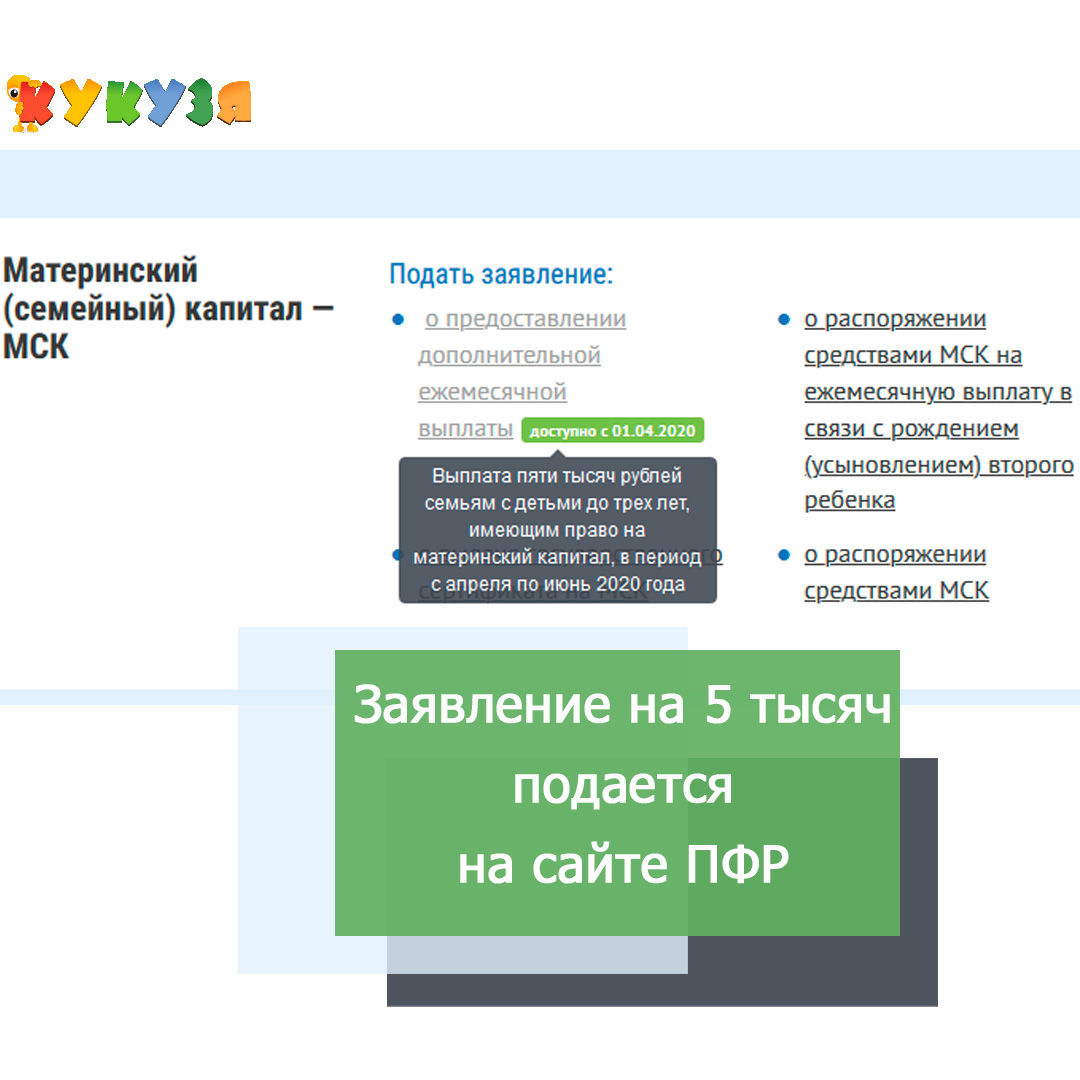This screenshot has height=1080, width=1080.
Task: Click the green badge «доступно с 01.04.2020»
Action: (x=614, y=430)
